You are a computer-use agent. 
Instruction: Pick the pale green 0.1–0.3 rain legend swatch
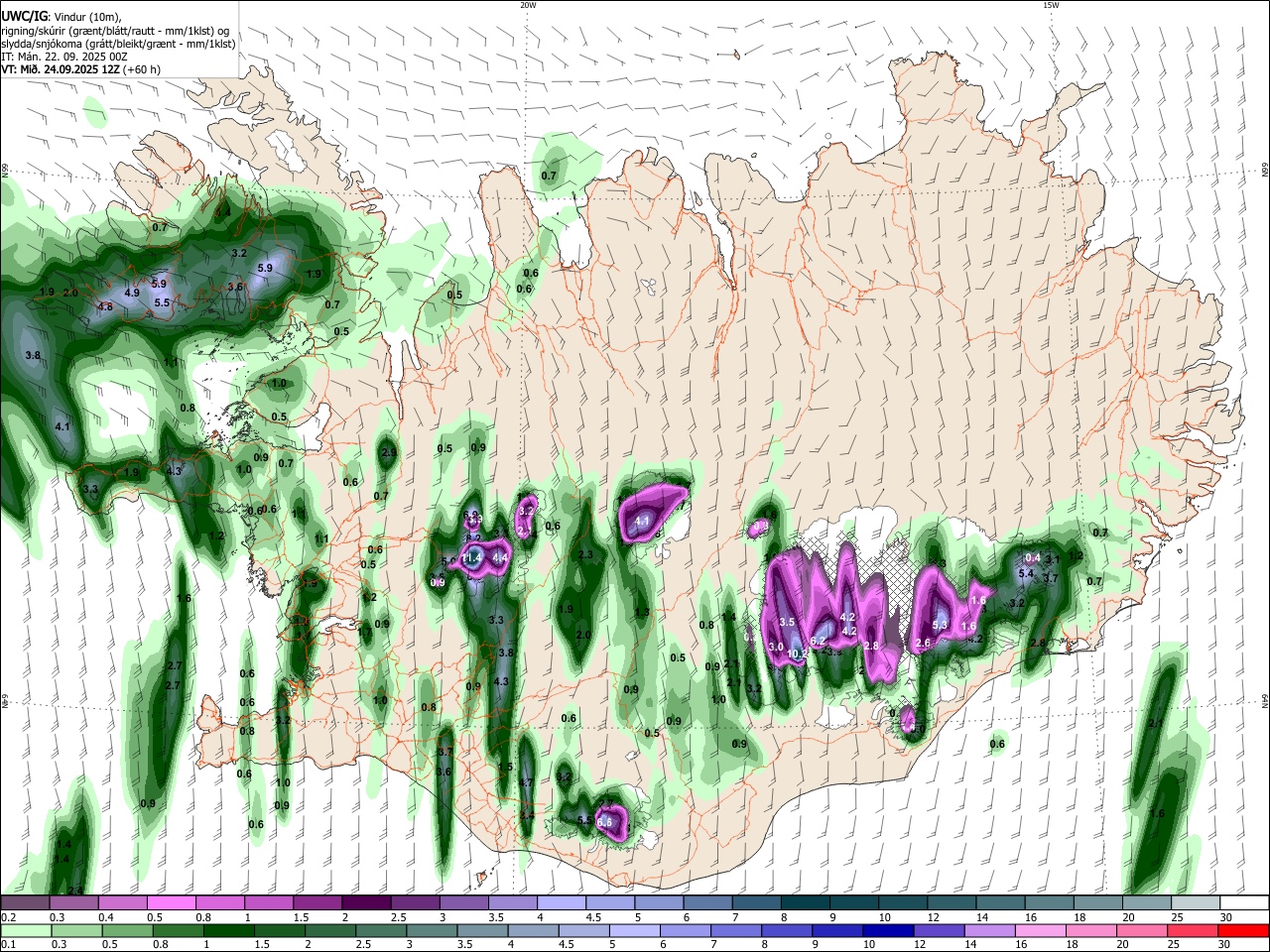point(26,931)
